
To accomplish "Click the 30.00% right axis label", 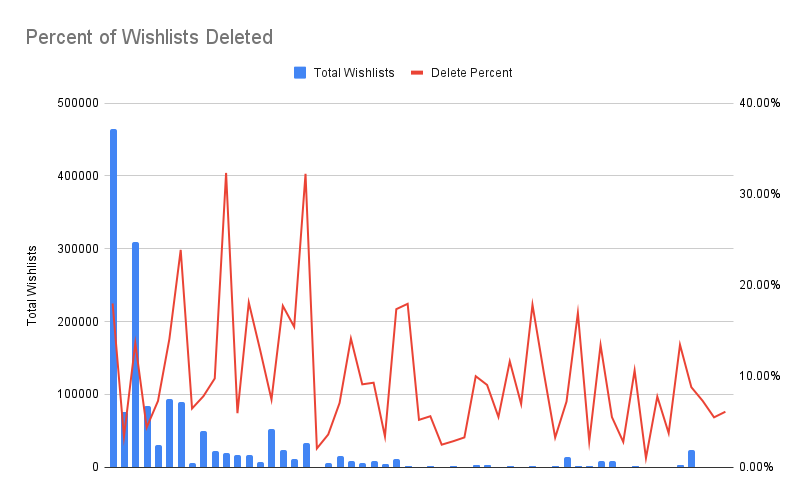I will point(760,194).
